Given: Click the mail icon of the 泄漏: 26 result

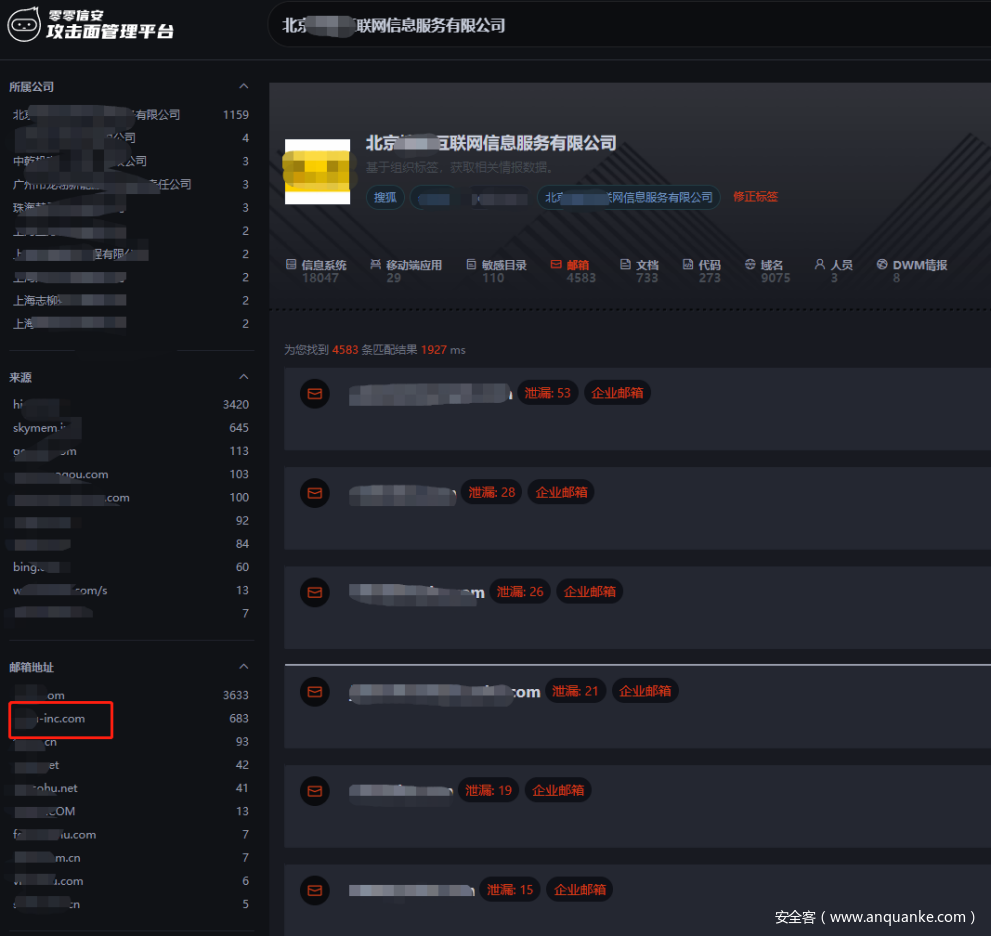Looking at the screenshot, I should pos(315,592).
